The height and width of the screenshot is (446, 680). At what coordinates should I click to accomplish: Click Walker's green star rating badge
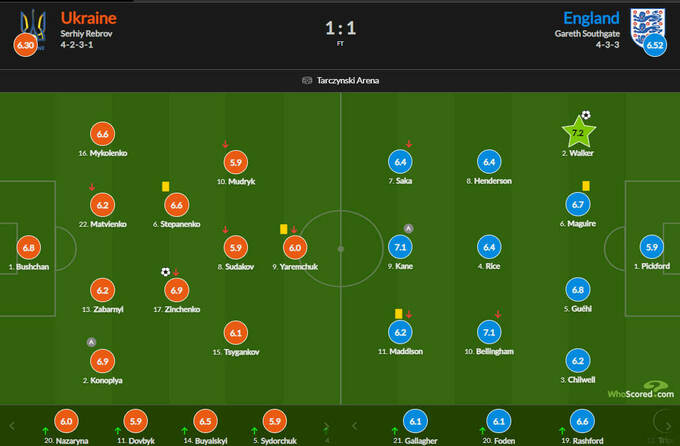[x=578, y=132]
